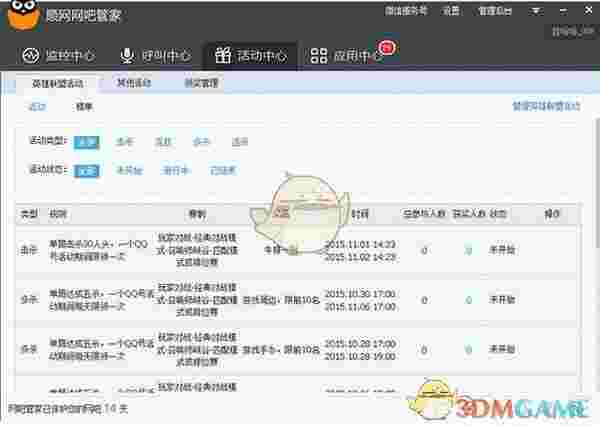Select 全部 in the 活动类型 filter
600x427 pixels.
click(x=87, y=142)
